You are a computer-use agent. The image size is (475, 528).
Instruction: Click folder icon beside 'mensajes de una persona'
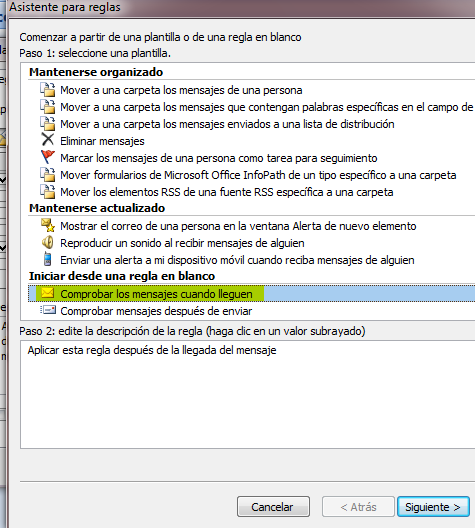(x=47, y=90)
